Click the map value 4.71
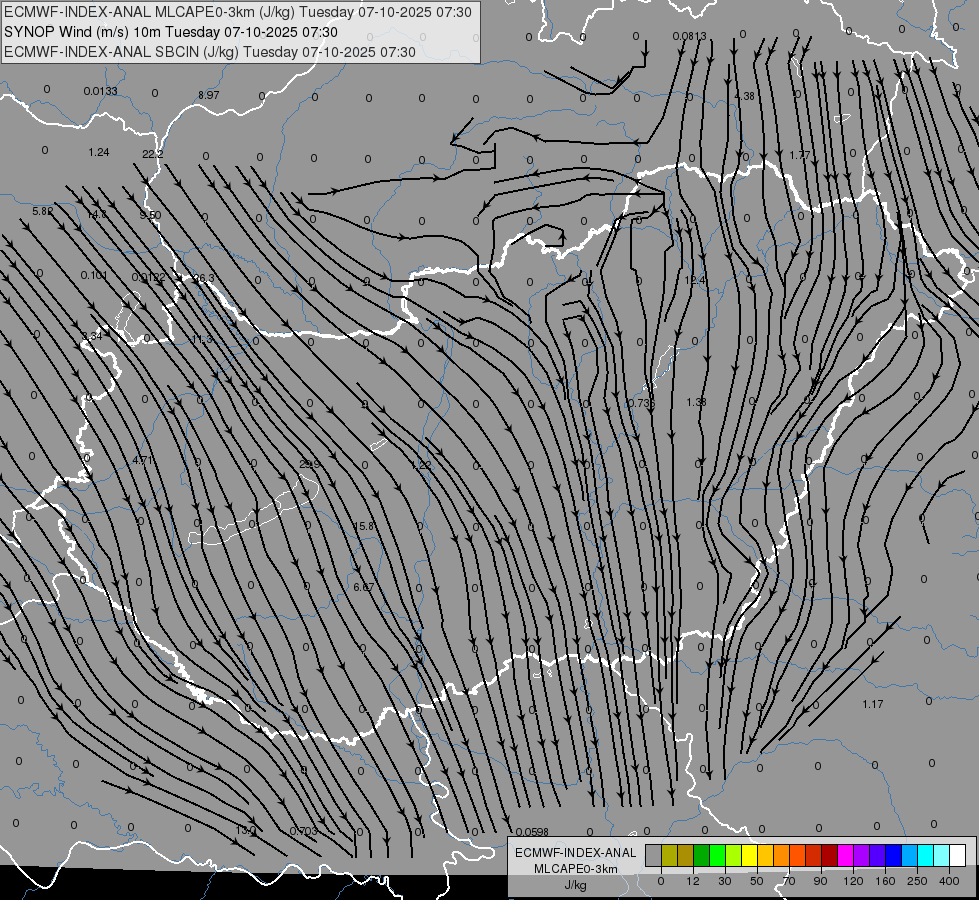 point(142,460)
